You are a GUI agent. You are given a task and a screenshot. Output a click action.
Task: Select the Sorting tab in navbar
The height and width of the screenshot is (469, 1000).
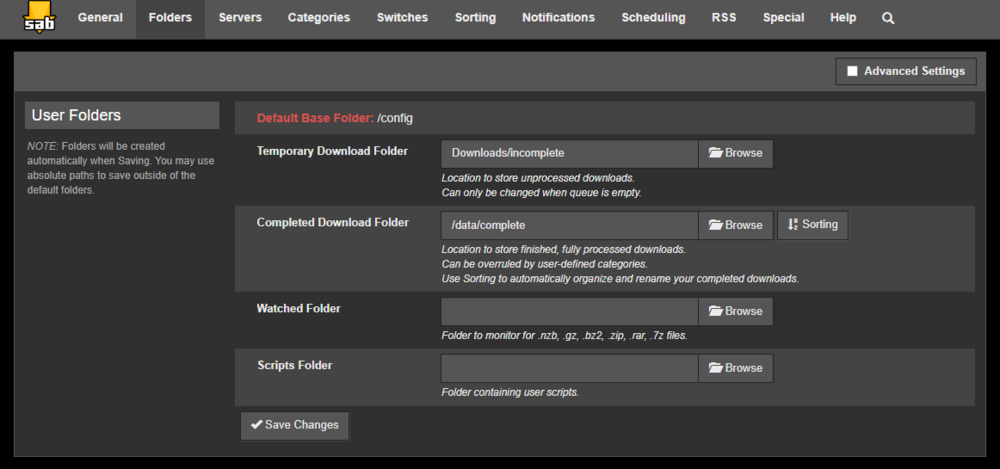475,18
